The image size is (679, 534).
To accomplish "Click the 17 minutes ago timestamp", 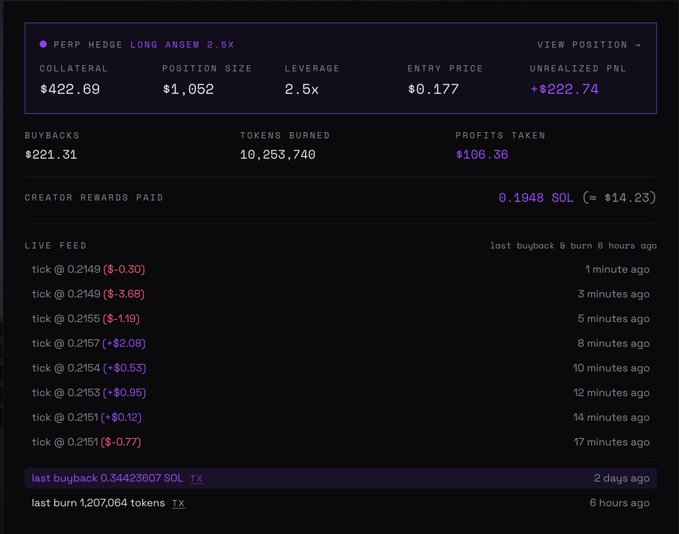I will 611,442.
